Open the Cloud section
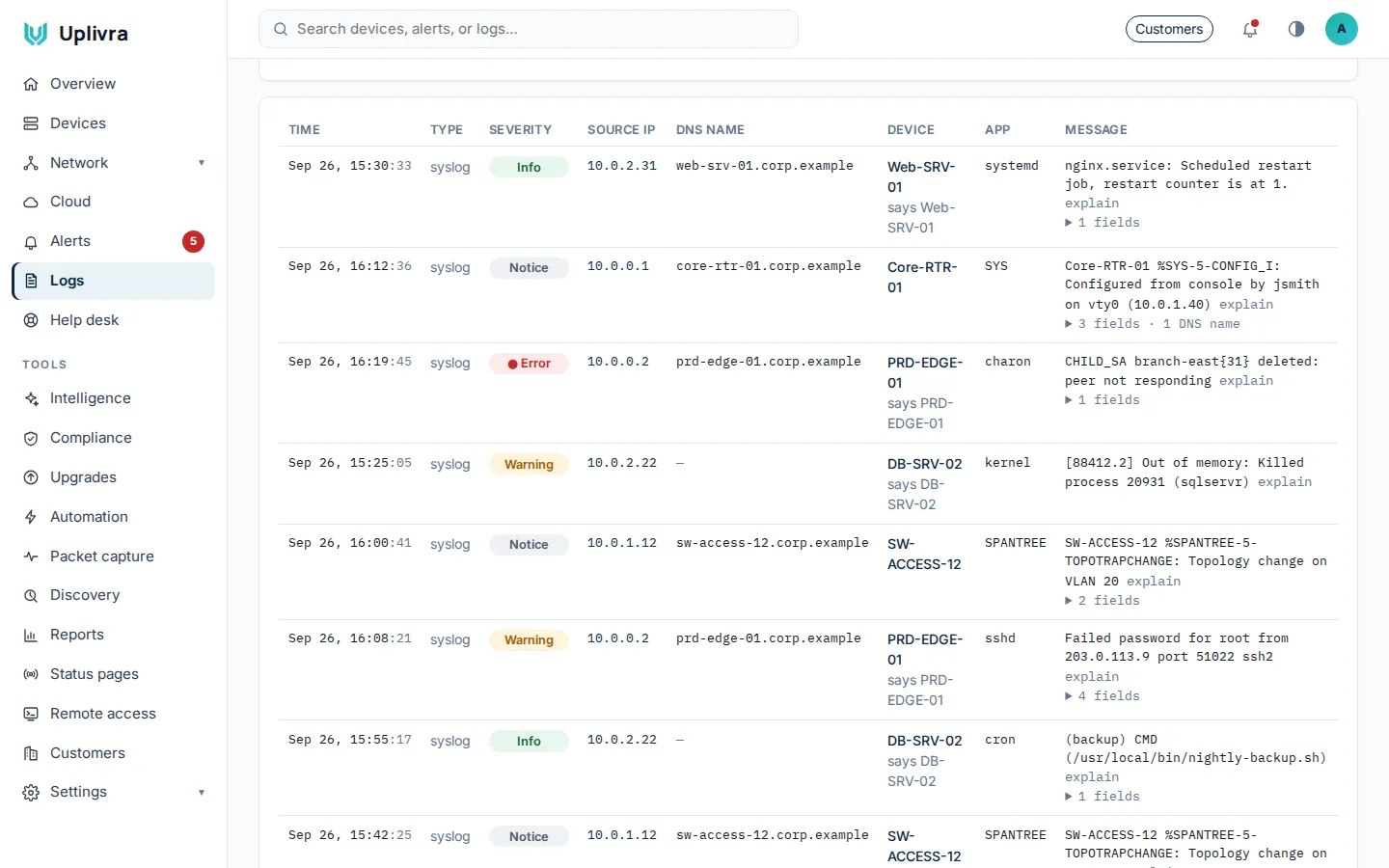Viewport: 1389px width, 868px height. [x=113, y=202]
